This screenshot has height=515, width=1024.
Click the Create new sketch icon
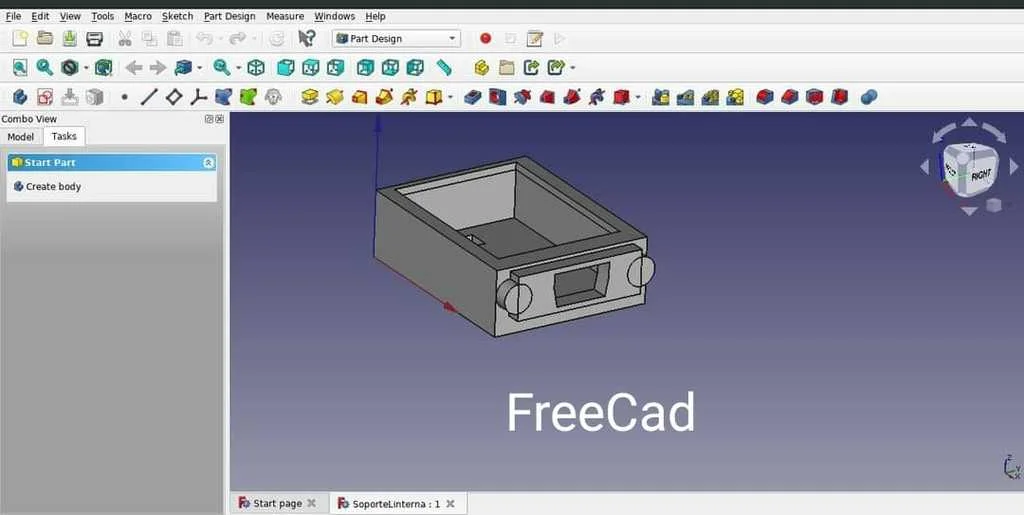coord(45,97)
